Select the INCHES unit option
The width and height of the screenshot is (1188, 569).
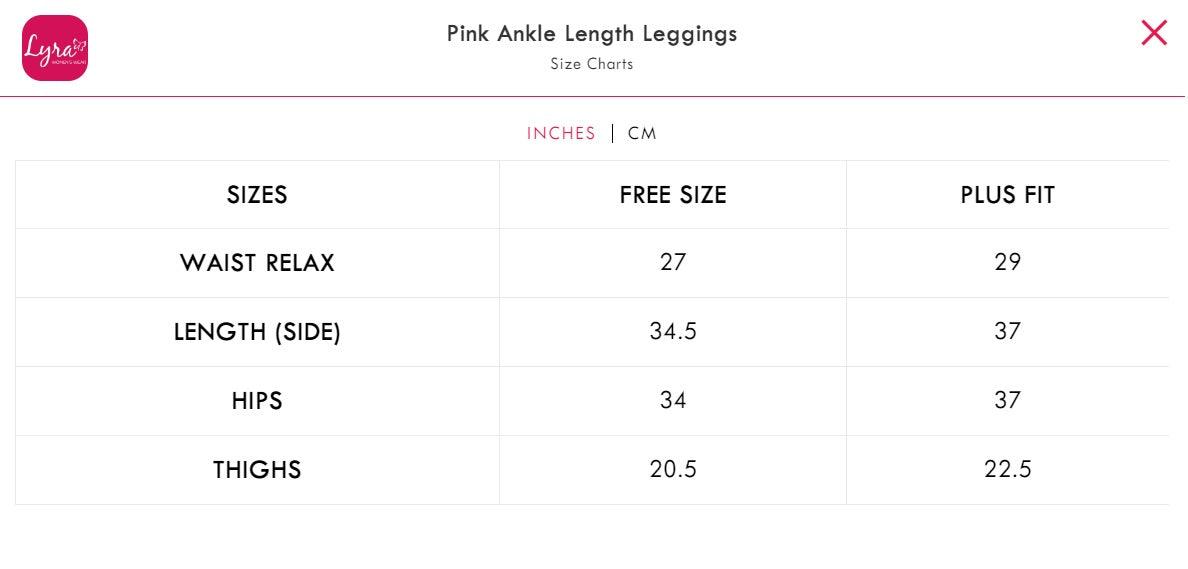tap(561, 133)
